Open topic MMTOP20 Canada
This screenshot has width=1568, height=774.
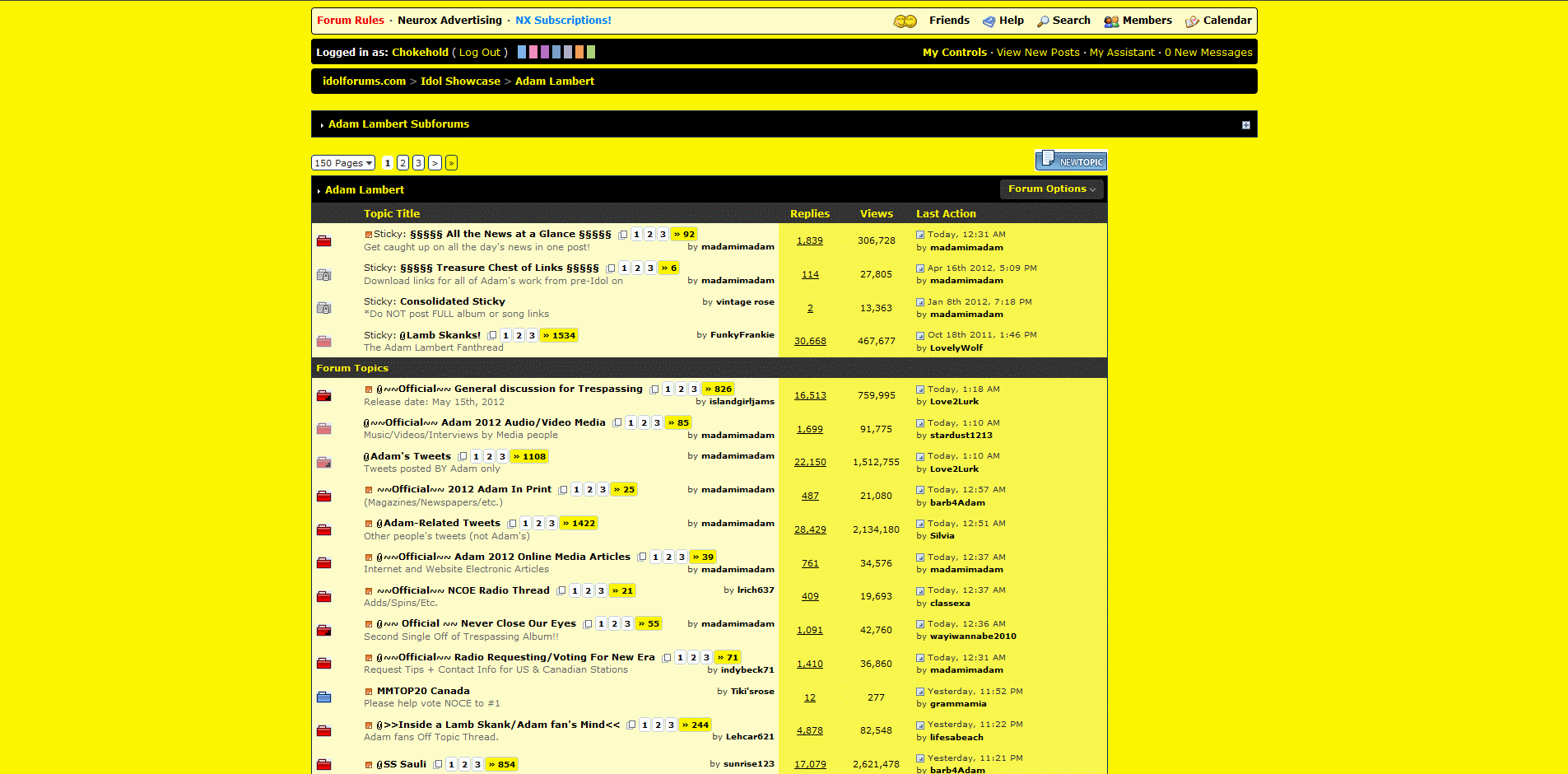pyautogui.click(x=423, y=692)
